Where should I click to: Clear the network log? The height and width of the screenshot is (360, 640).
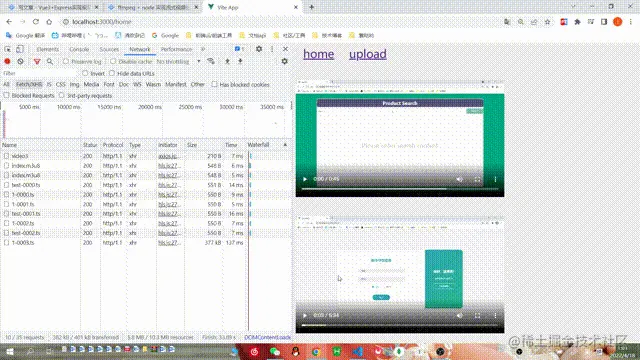tap(20, 62)
